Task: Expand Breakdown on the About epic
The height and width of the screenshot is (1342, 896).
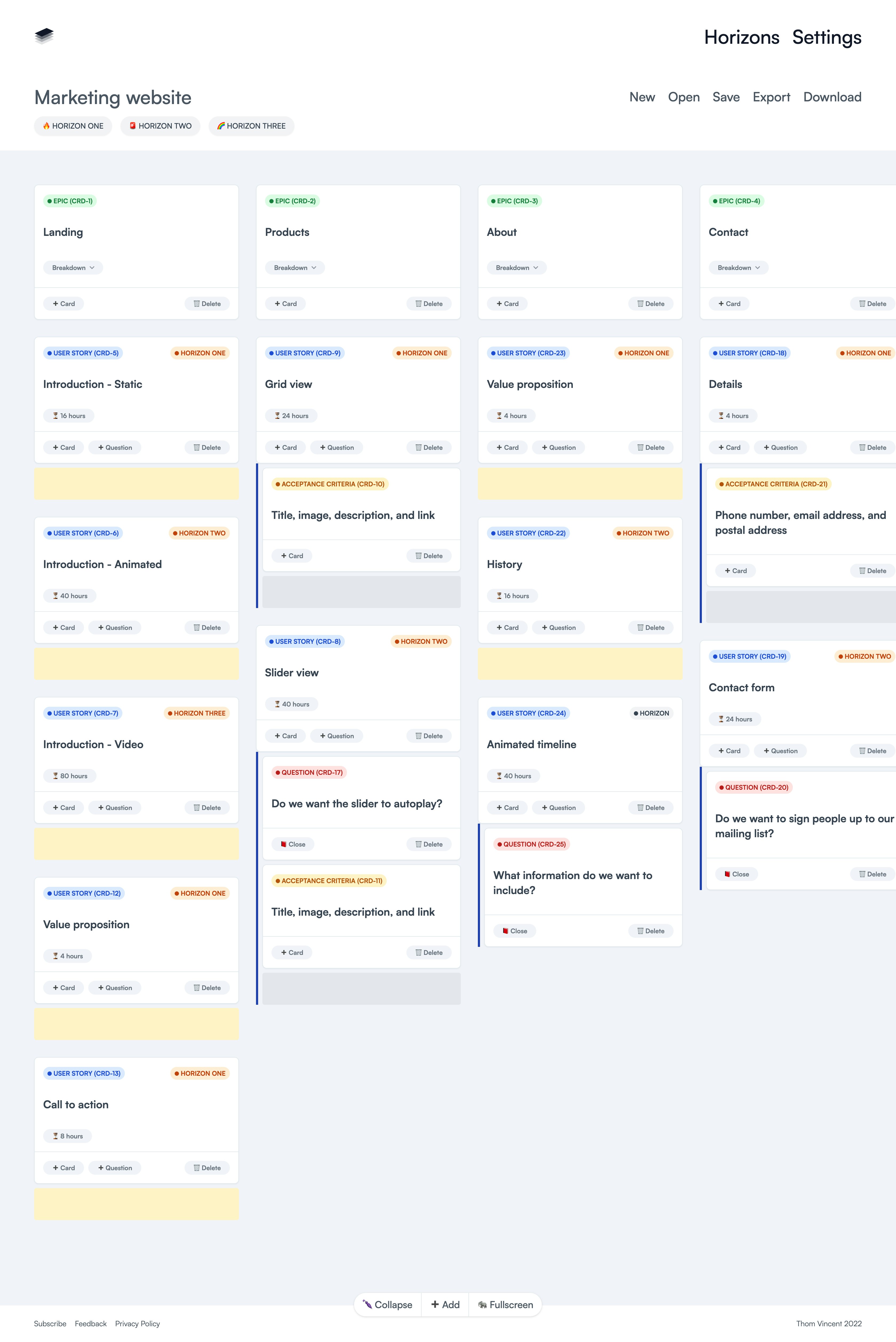Action: point(517,268)
